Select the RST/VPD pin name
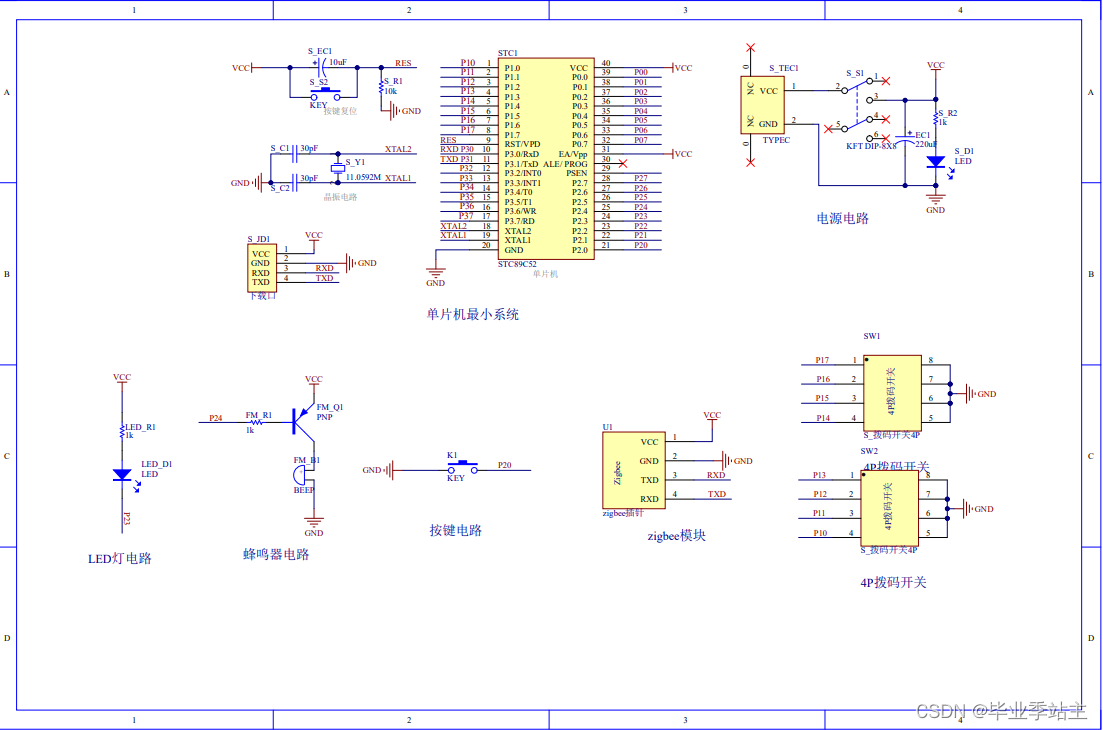 pyautogui.click(x=522, y=144)
